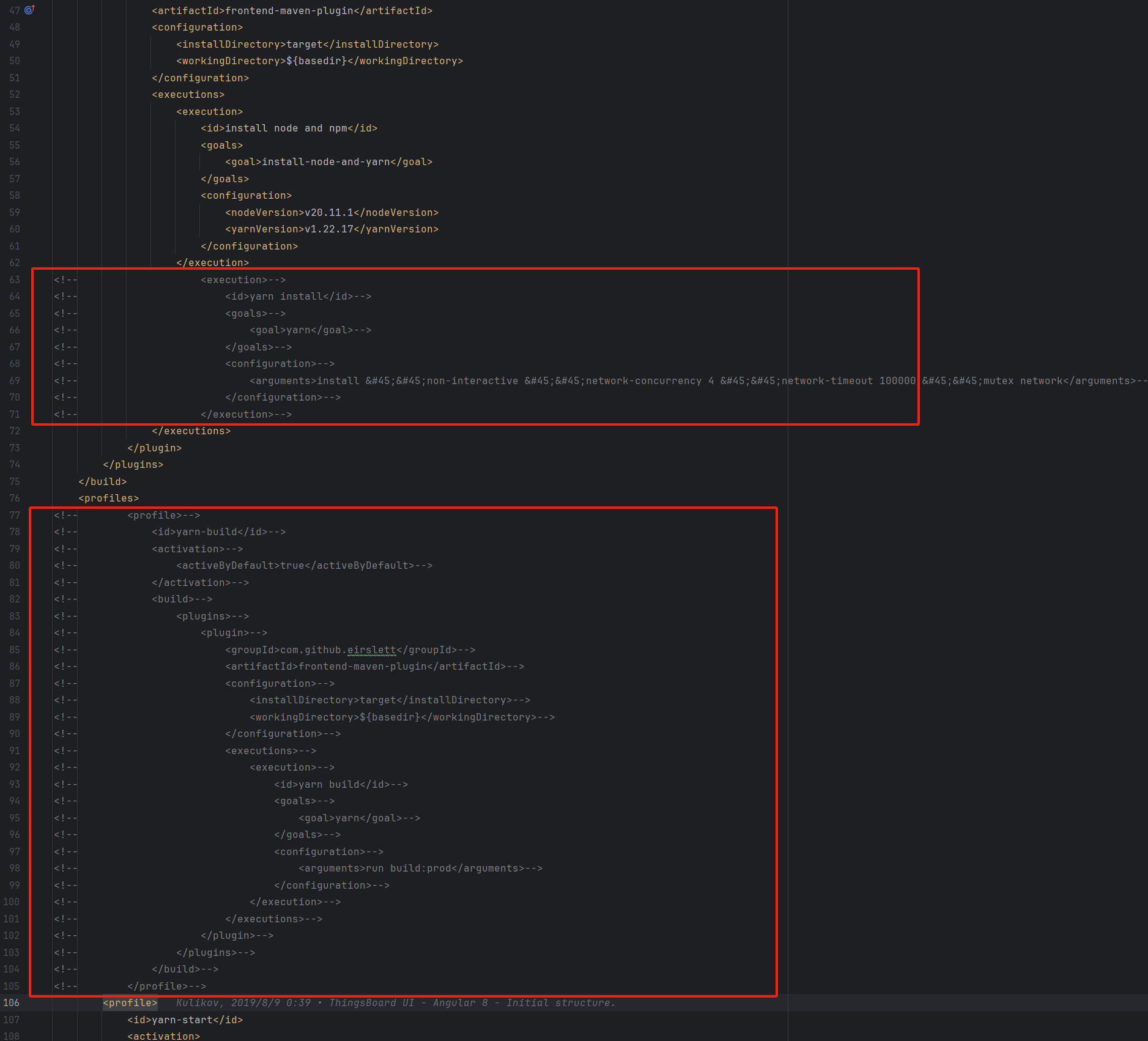Click the install-node-and-yarn goal text

(x=325, y=161)
